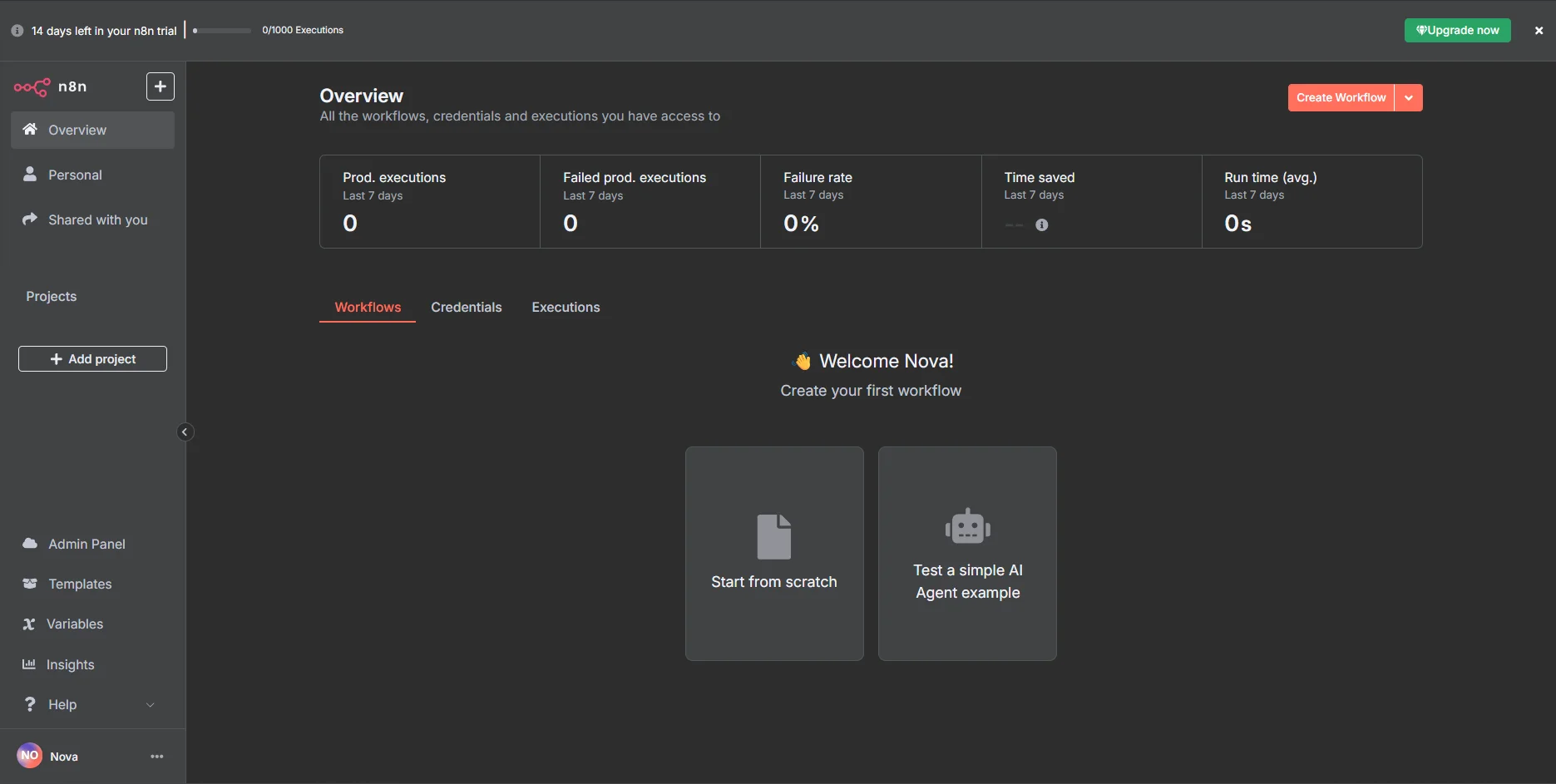1556x784 pixels.
Task: Click the Nova user avatar
Action: [30, 756]
